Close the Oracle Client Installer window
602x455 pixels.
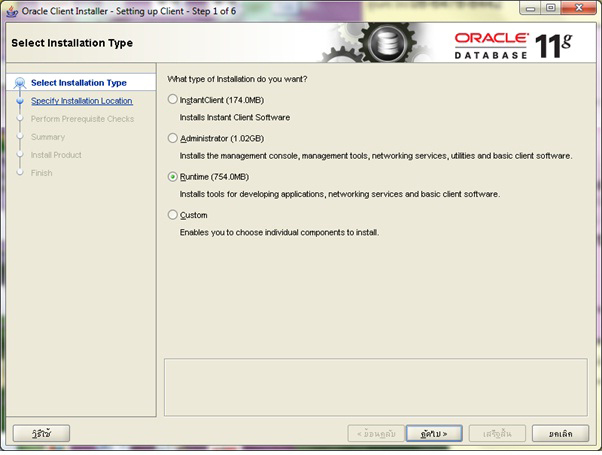(x=579, y=8)
